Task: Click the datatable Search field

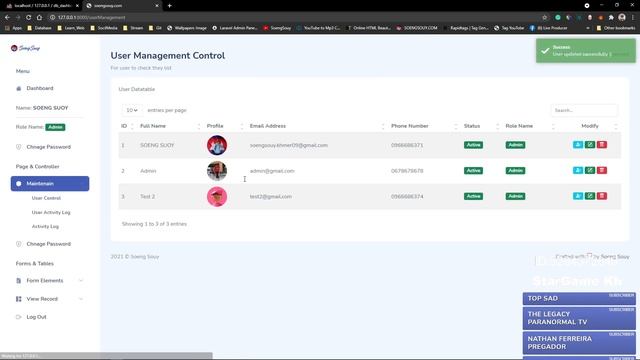Action: (x=584, y=110)
